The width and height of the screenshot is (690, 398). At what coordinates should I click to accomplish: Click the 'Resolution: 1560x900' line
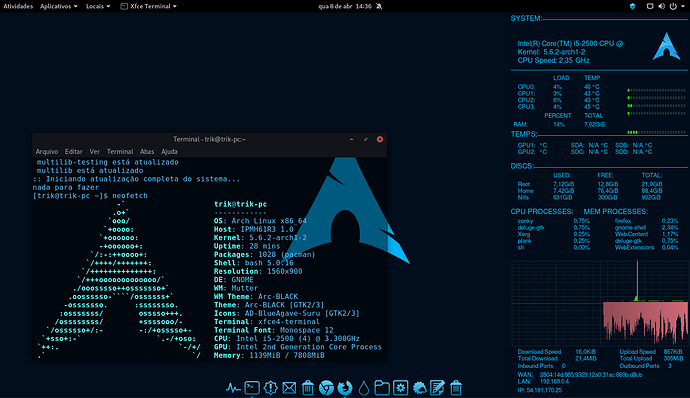point(258,271)
